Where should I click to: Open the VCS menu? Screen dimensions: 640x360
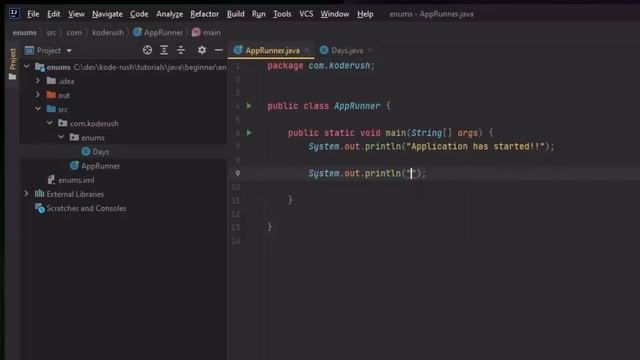[x=306, y=14]
